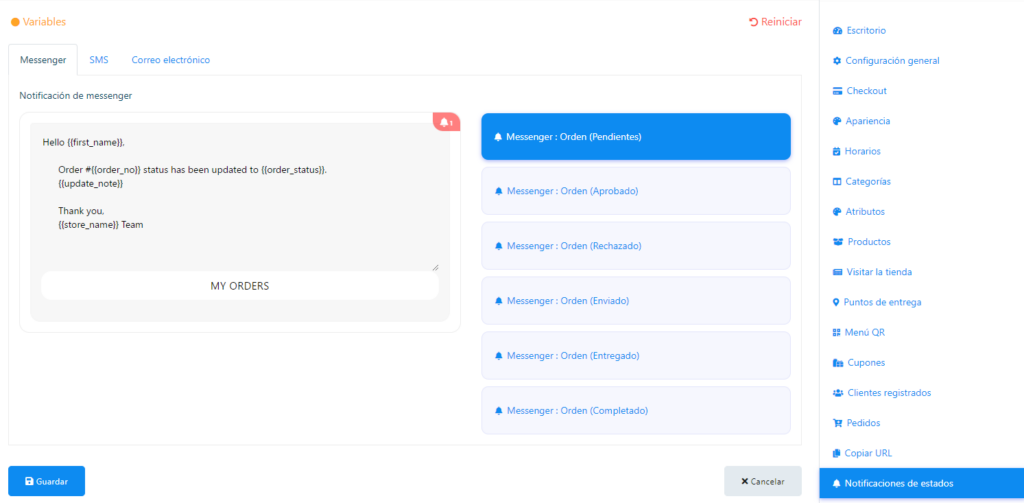Image resolution: width=1024 pixels, height=503 pixels.
Task: Click the Configuración general gear icon
Action: click(837, 61)
